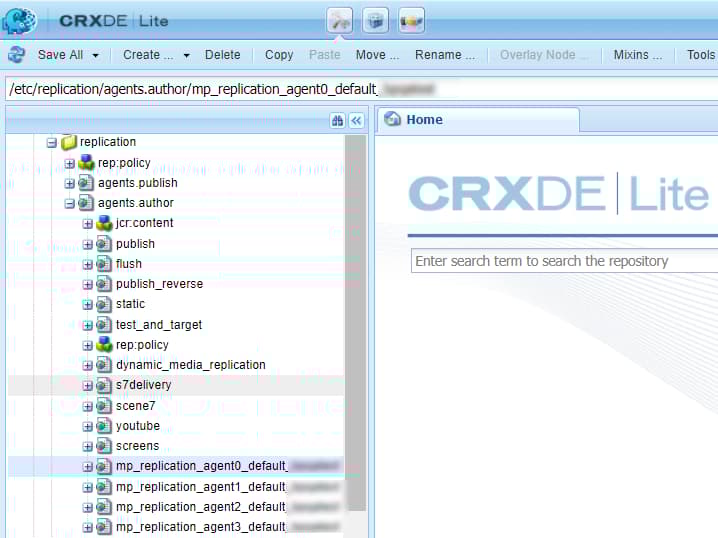Expand the agents.publish node
Image resolution: width=718 pixels, height=538 pixels.
pos(70,184)
